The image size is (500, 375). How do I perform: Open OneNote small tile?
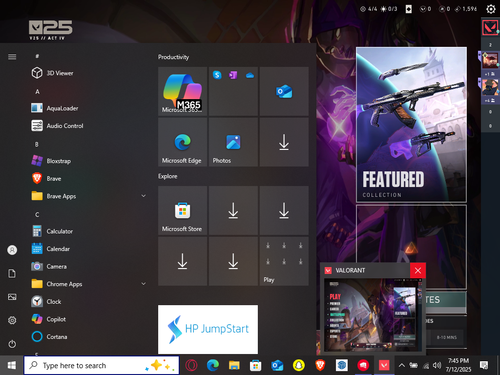coord(233,75)
